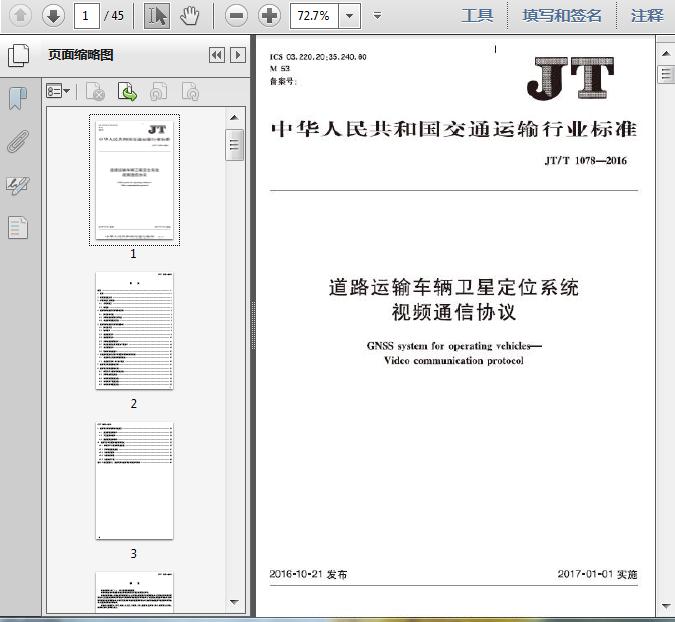
Task: Click the page number input field
Action: [x=87, y=16]
